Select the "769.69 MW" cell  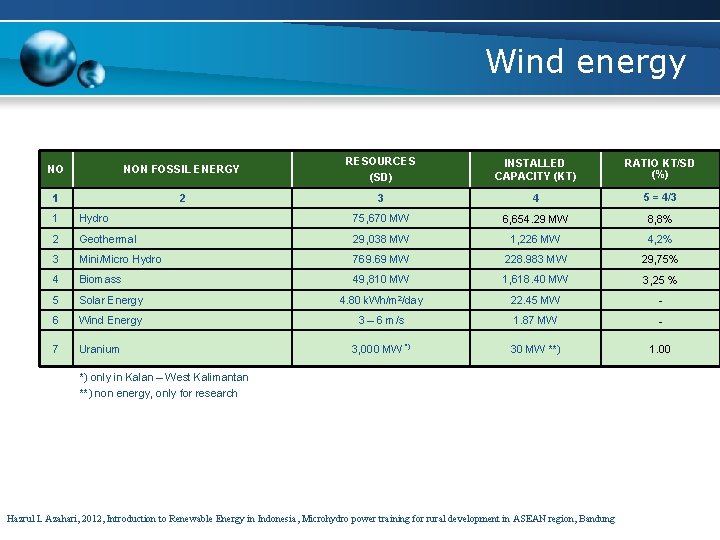381,259
